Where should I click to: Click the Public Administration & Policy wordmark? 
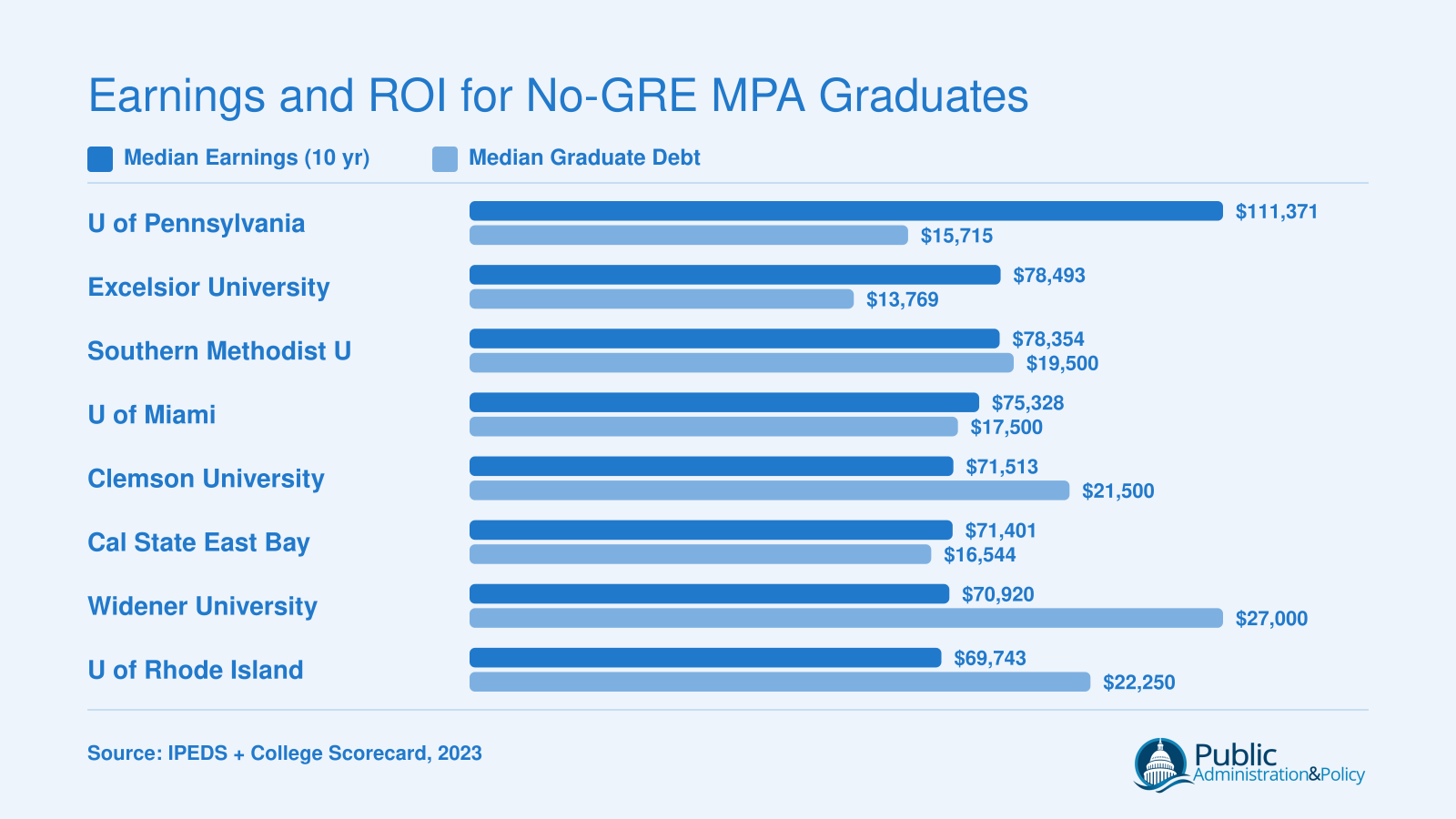(x=1279, y=763)
